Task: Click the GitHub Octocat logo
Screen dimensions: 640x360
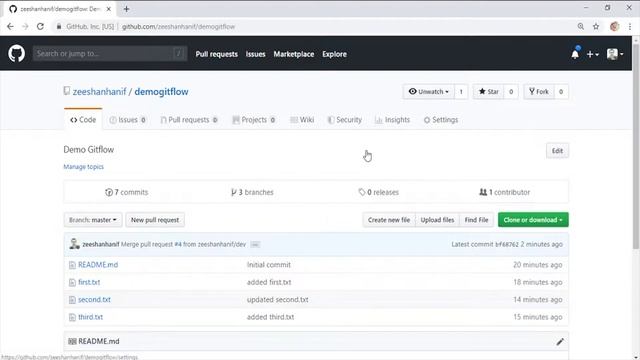Action: click(x=16, y=54)
